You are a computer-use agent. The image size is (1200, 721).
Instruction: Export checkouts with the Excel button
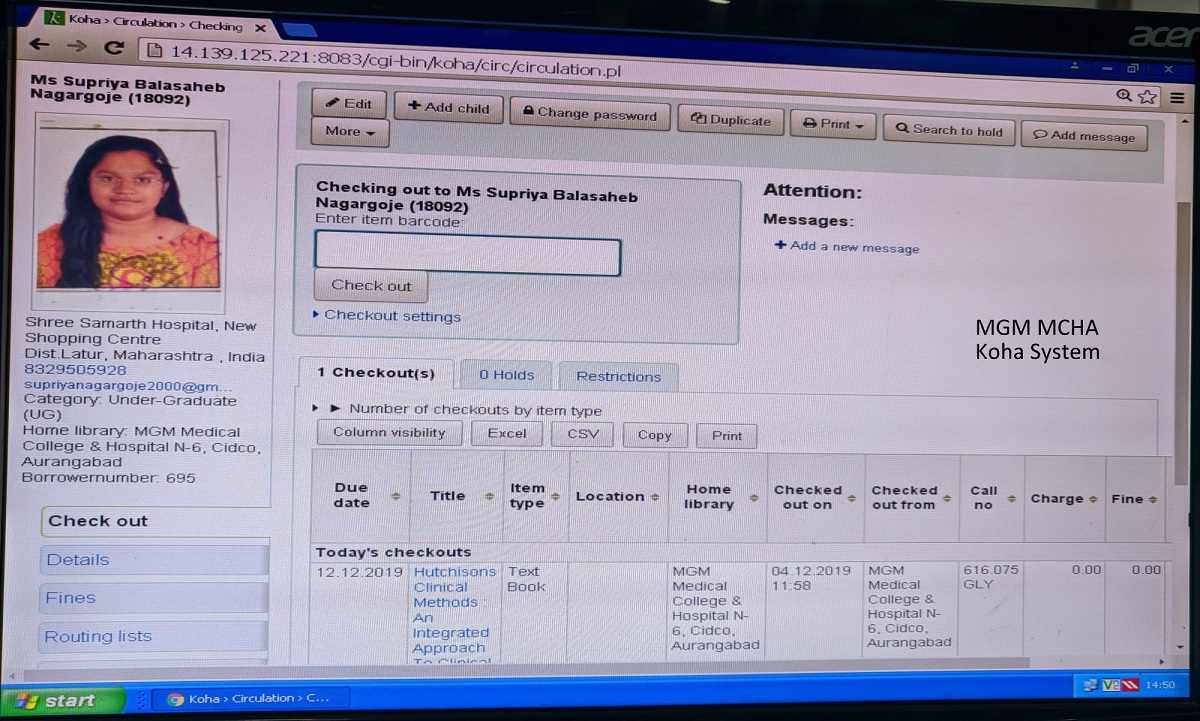coord(507,434)
